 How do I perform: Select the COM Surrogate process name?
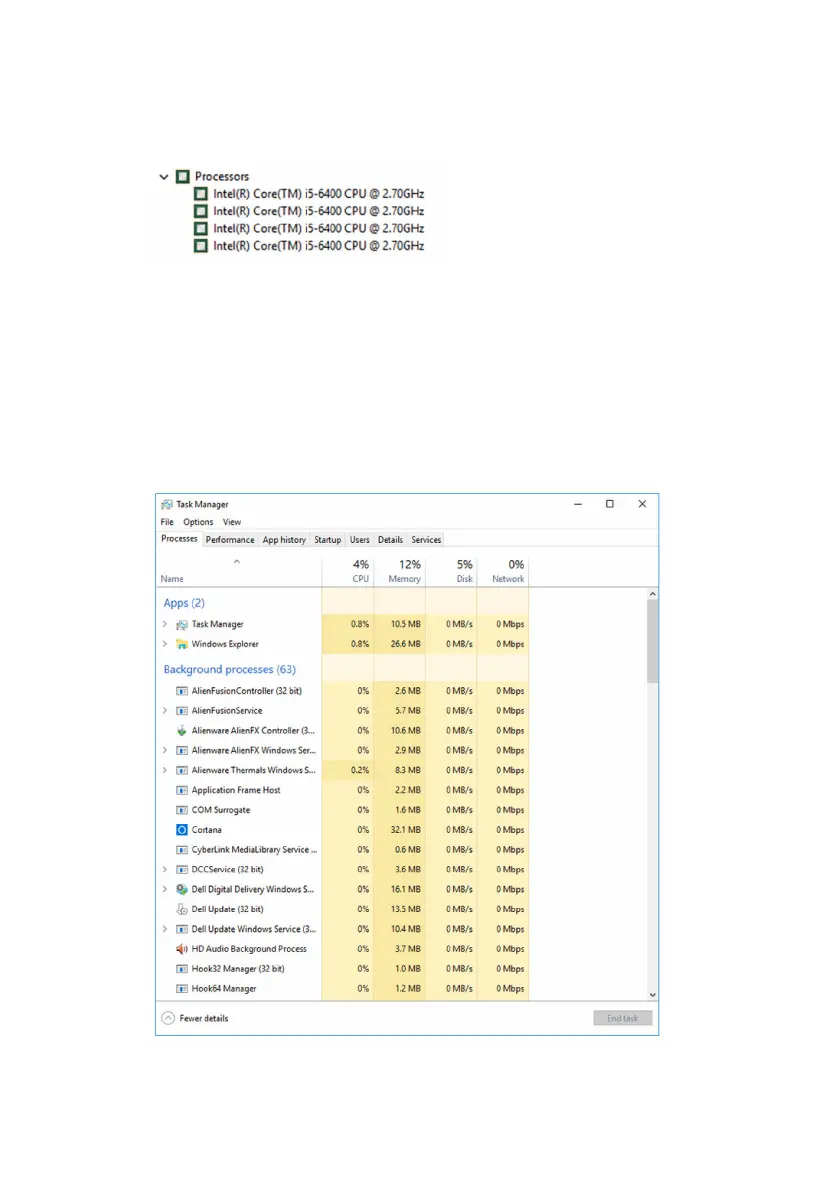221,810
